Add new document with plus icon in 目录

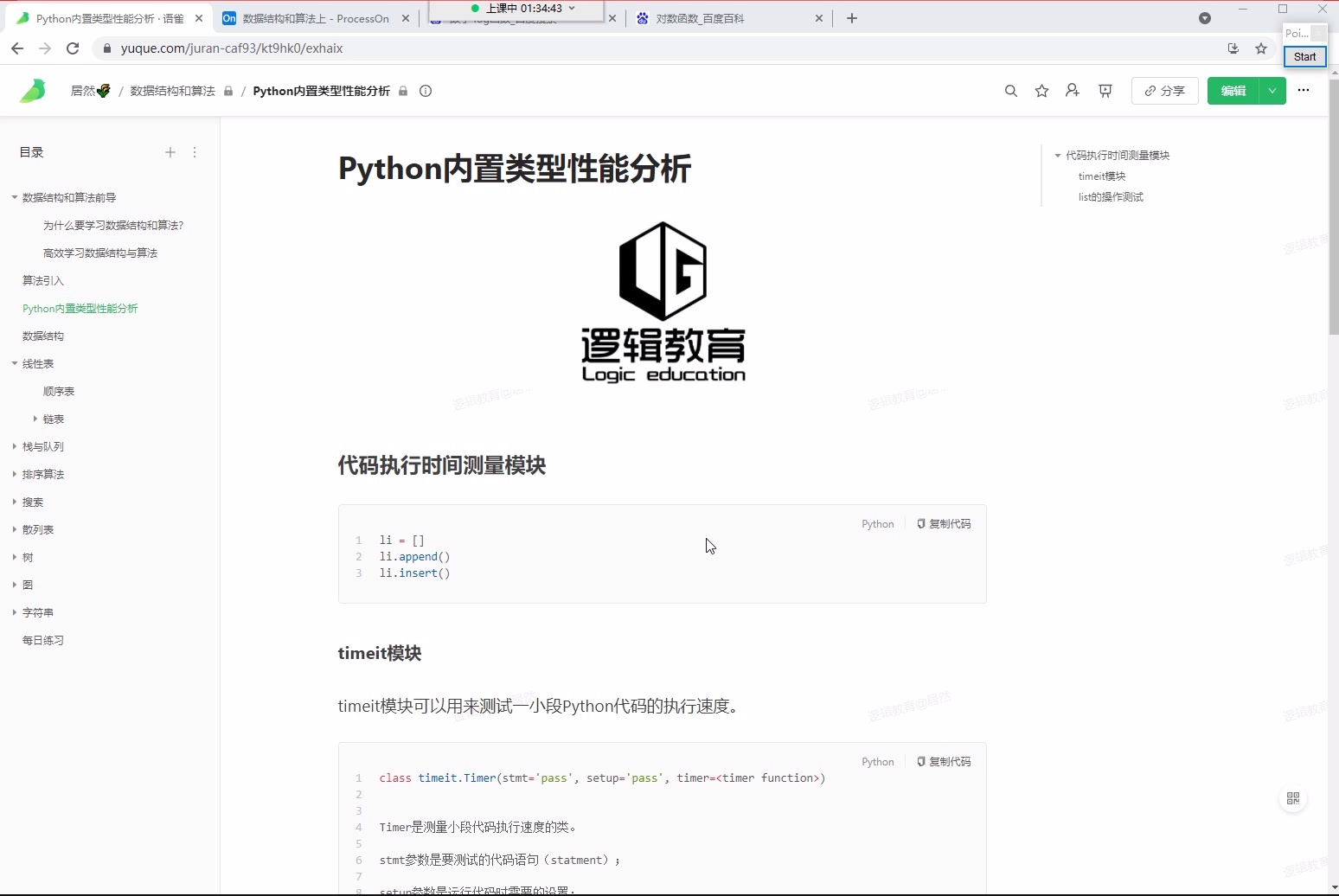170,152
